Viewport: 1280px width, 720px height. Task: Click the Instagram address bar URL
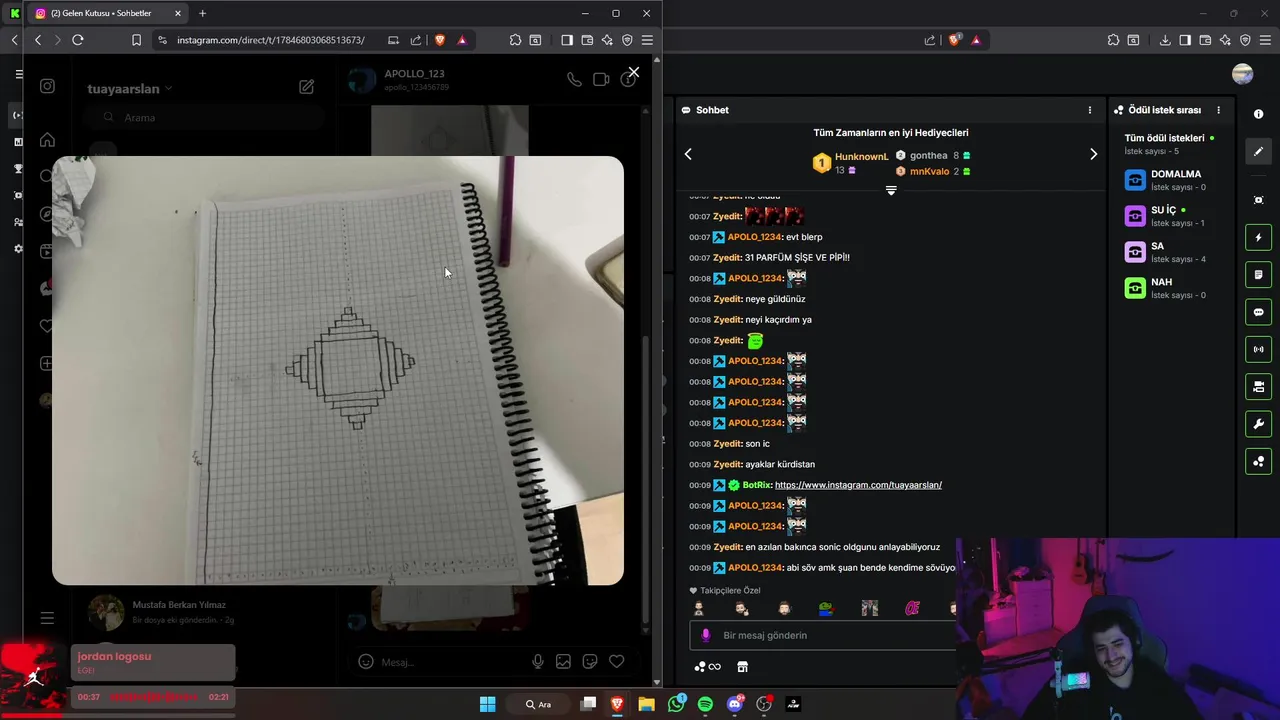270,40
